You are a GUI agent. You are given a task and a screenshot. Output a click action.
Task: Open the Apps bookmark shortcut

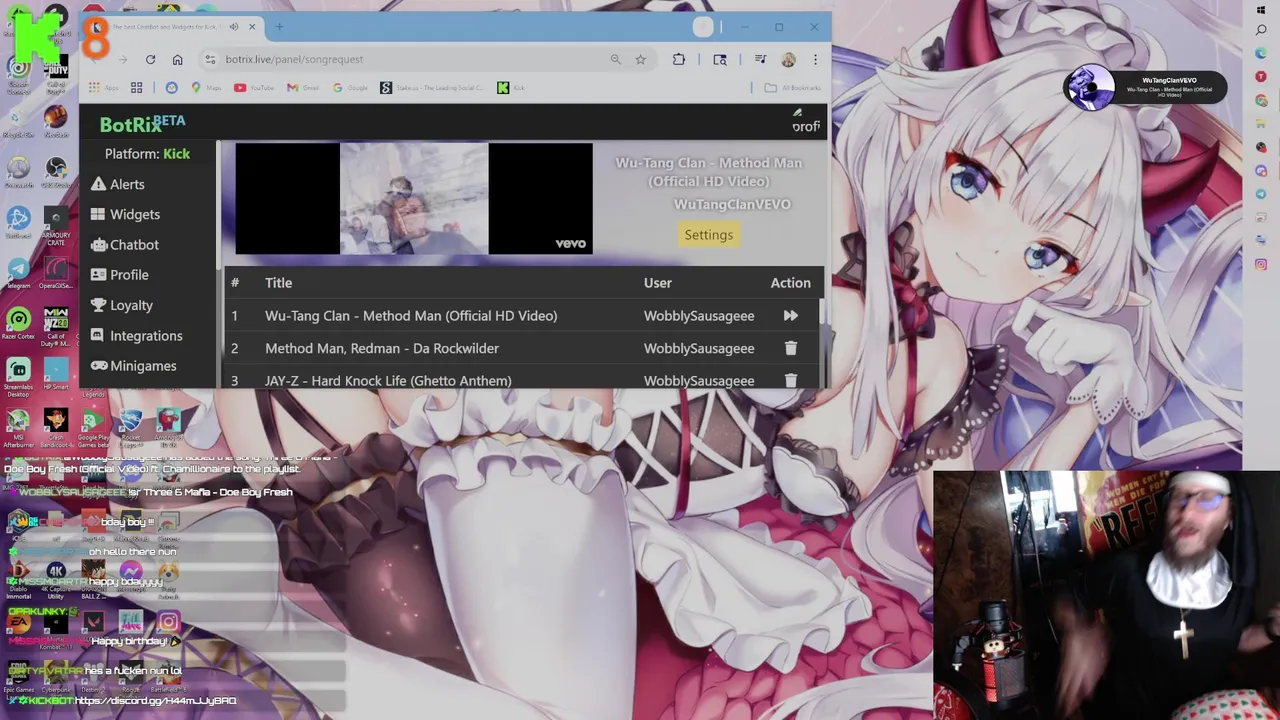point(105,88)
